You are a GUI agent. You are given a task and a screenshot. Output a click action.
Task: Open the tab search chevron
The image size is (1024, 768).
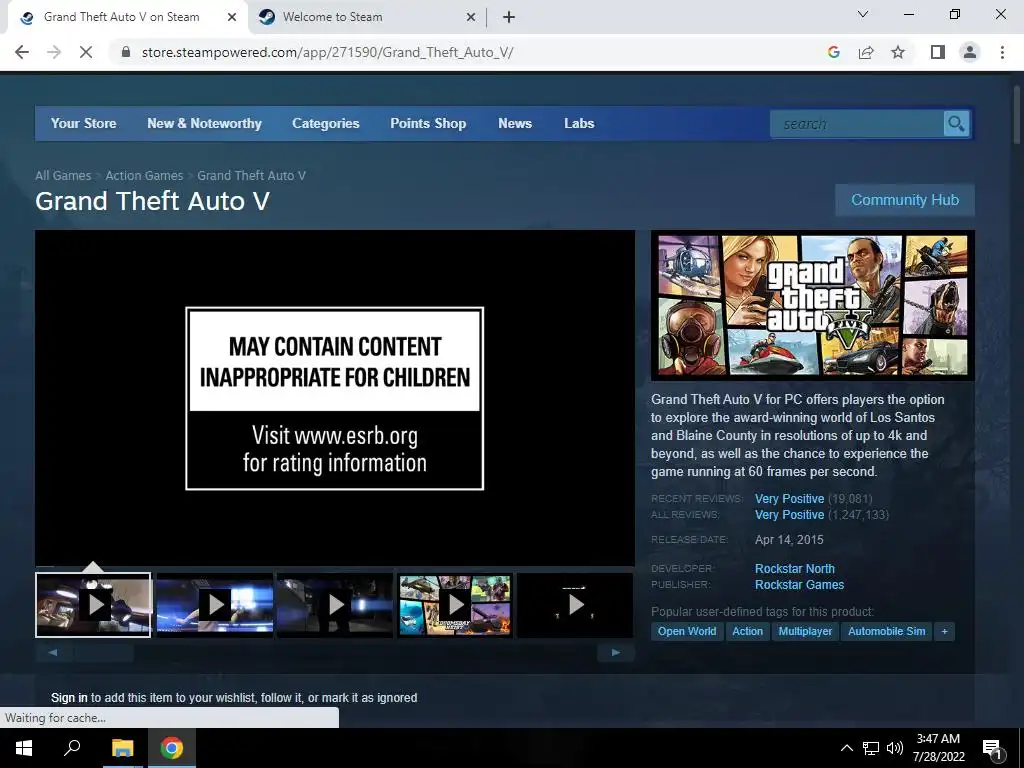coord(863,14)
